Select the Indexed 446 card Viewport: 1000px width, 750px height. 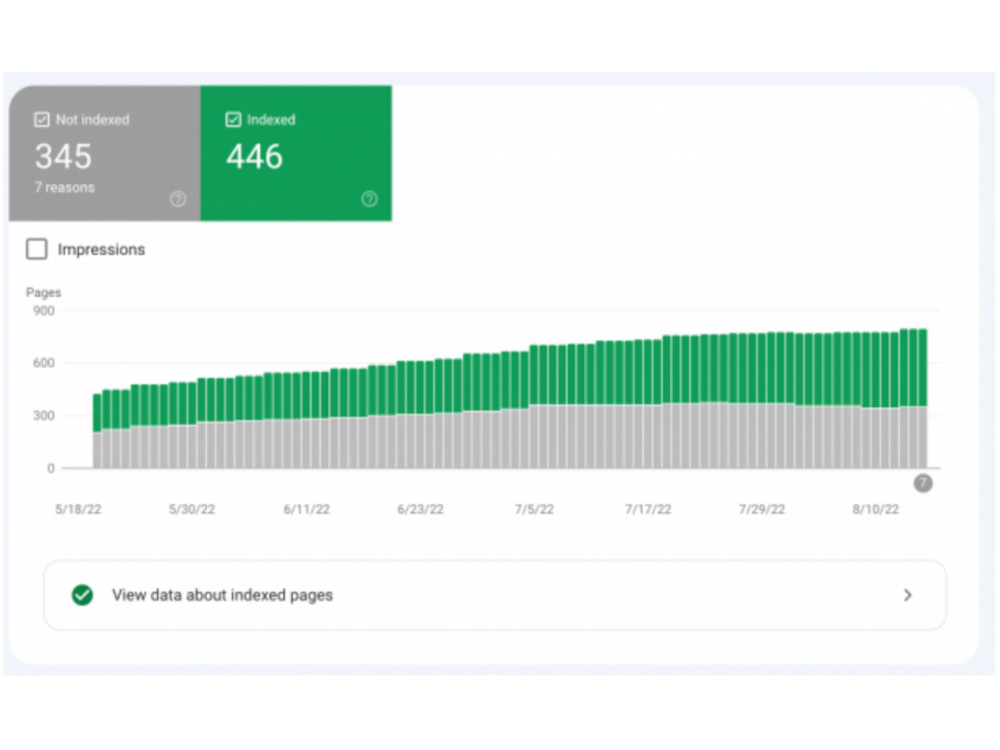click(x=296, y=153)
